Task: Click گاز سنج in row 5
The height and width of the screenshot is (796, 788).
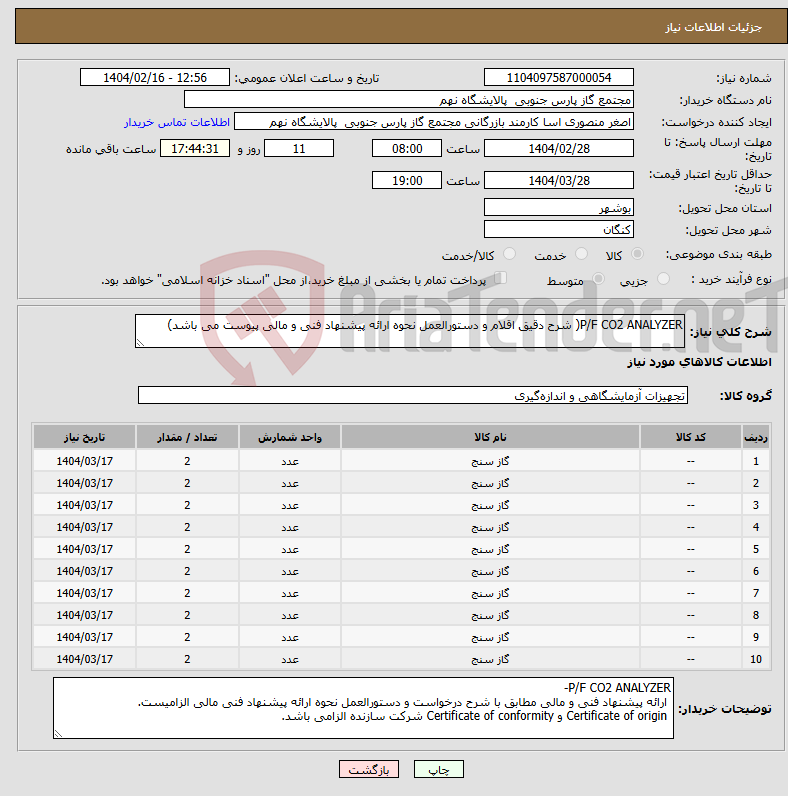Action: click(x=490, y=549)
